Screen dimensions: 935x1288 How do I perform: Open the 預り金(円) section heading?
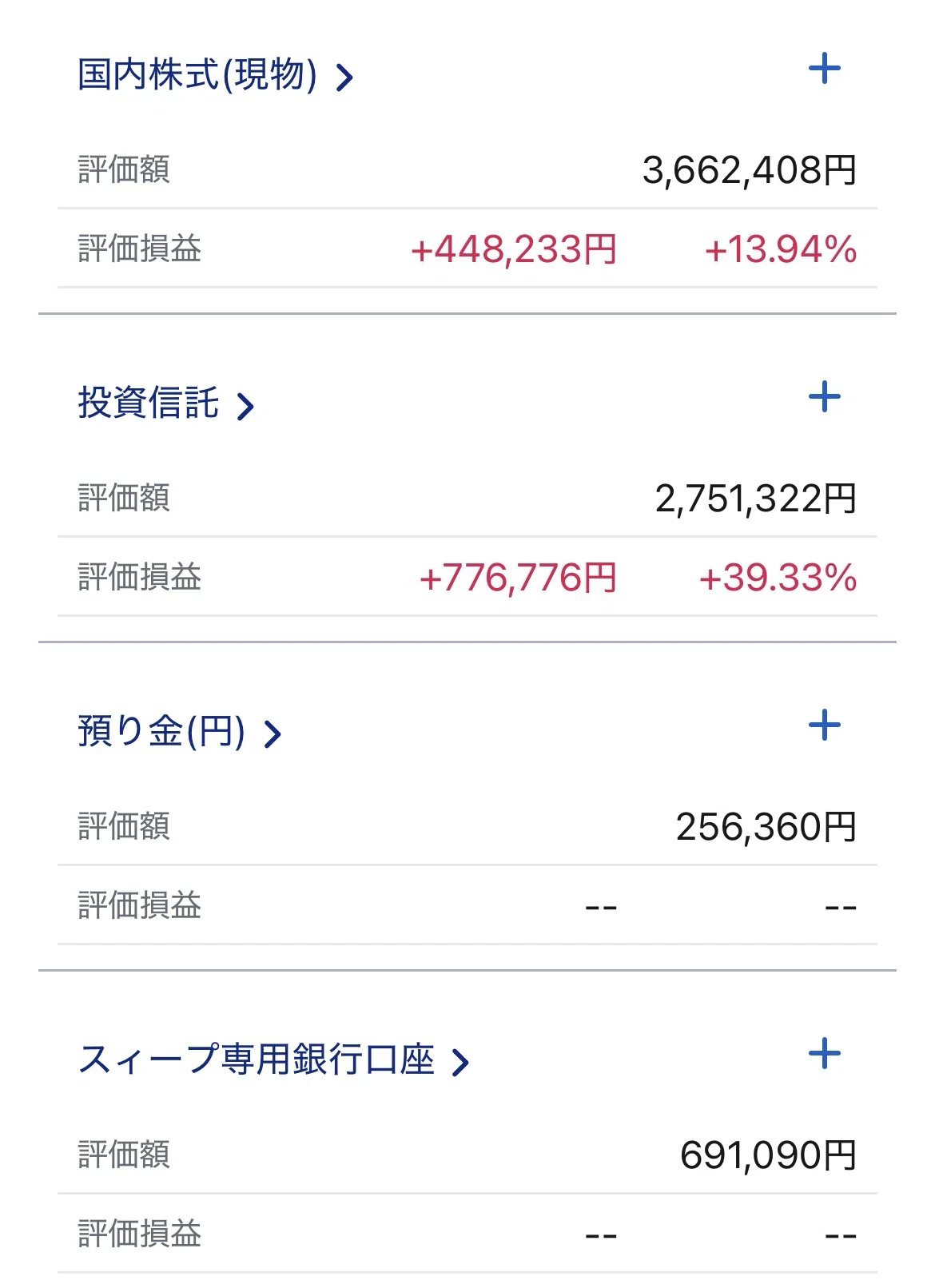click(x=161, y=731)
